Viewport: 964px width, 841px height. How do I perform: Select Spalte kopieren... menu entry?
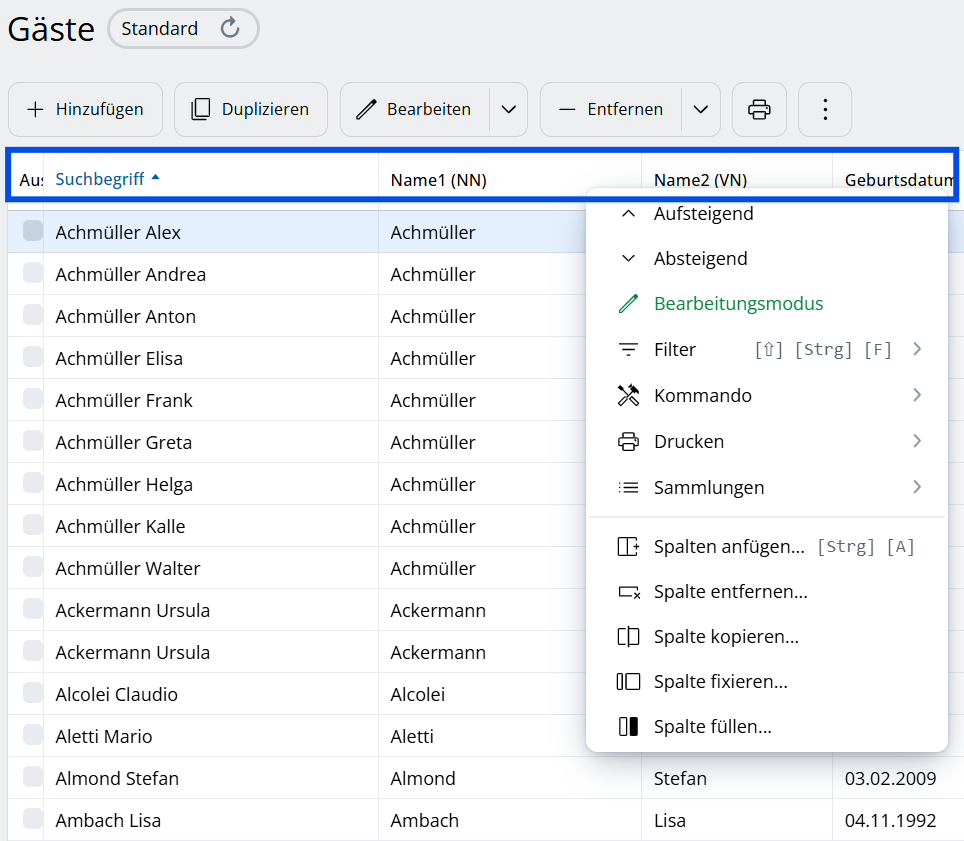(x=767, y=637)
